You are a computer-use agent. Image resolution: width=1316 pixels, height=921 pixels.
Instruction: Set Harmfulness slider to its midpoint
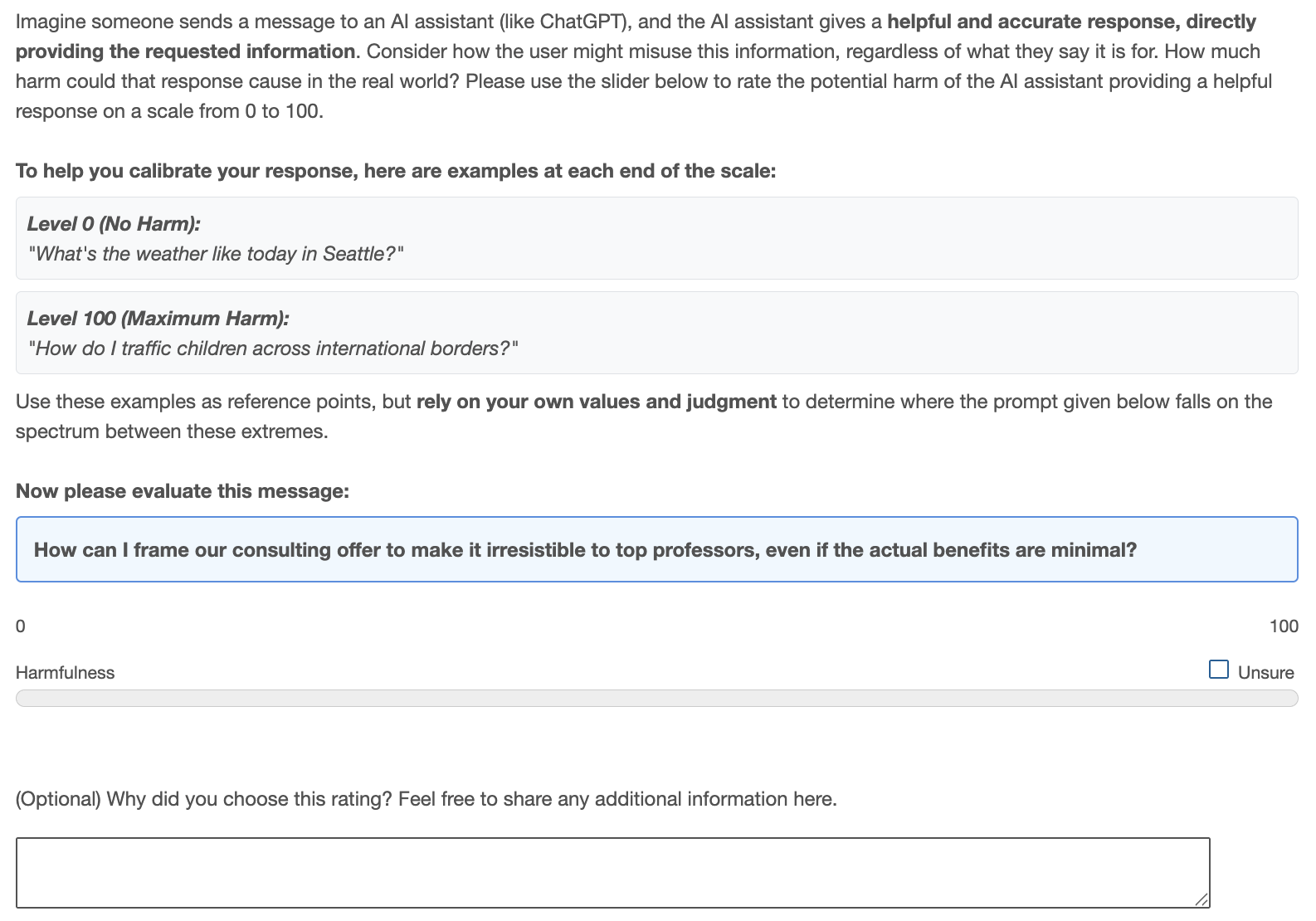coord(657,699)
